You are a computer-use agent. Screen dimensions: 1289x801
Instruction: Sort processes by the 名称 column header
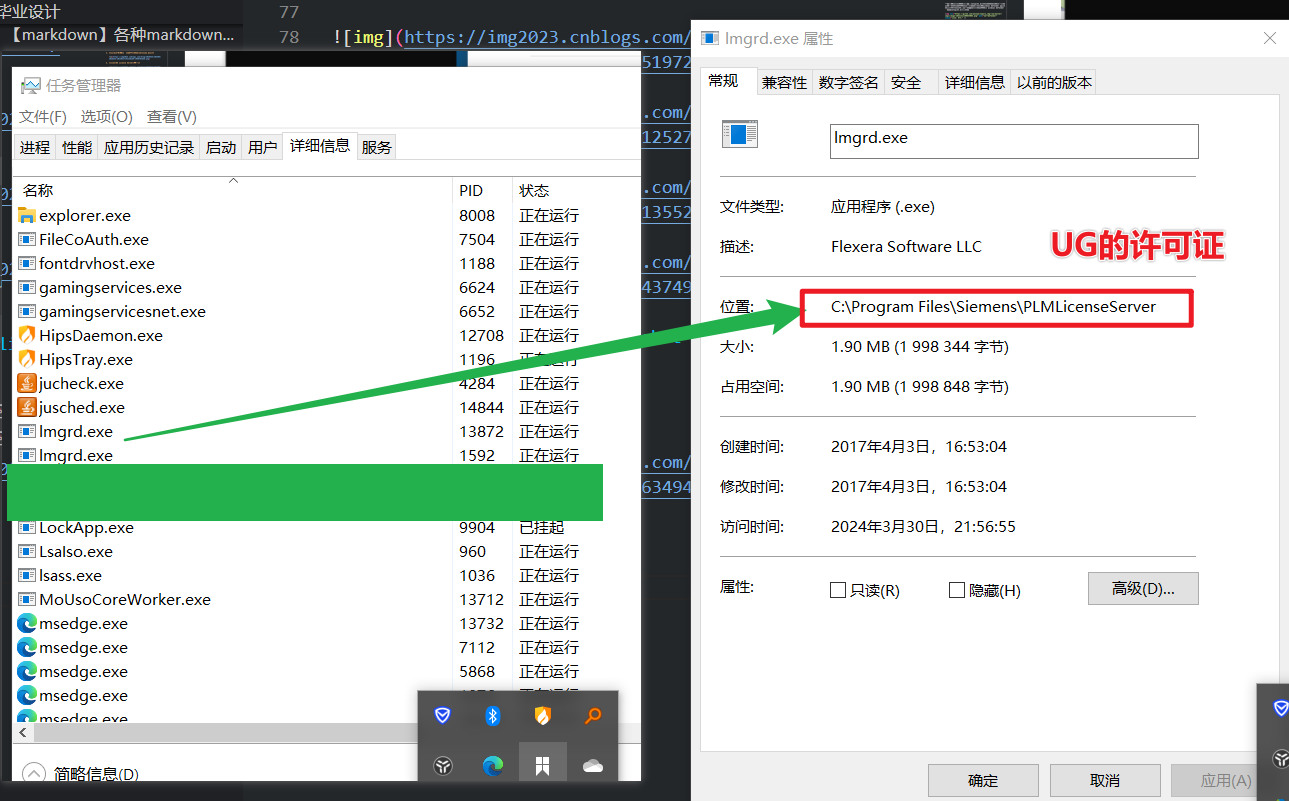point(38,190)
